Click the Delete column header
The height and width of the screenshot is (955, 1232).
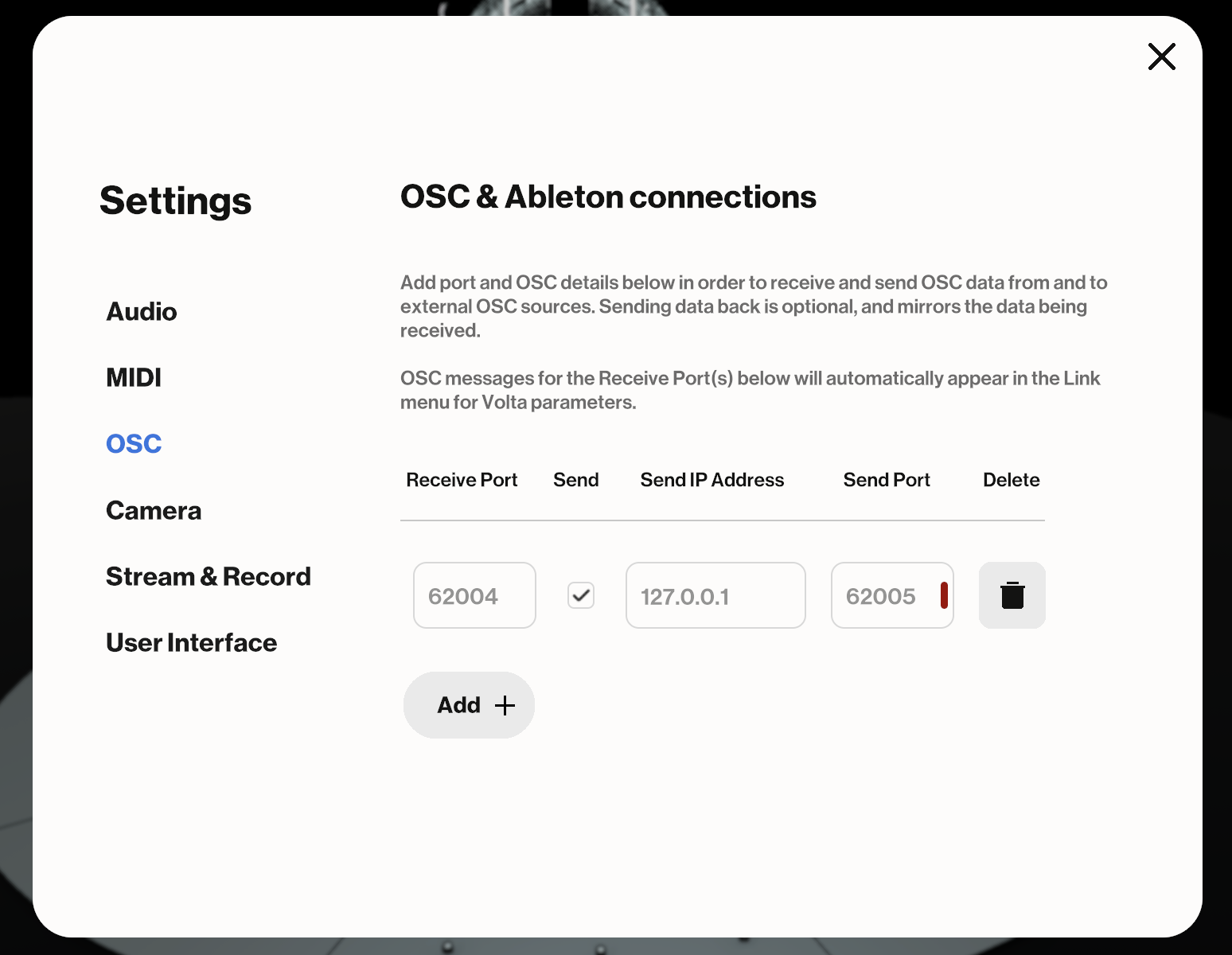(x=1011, y=480)
